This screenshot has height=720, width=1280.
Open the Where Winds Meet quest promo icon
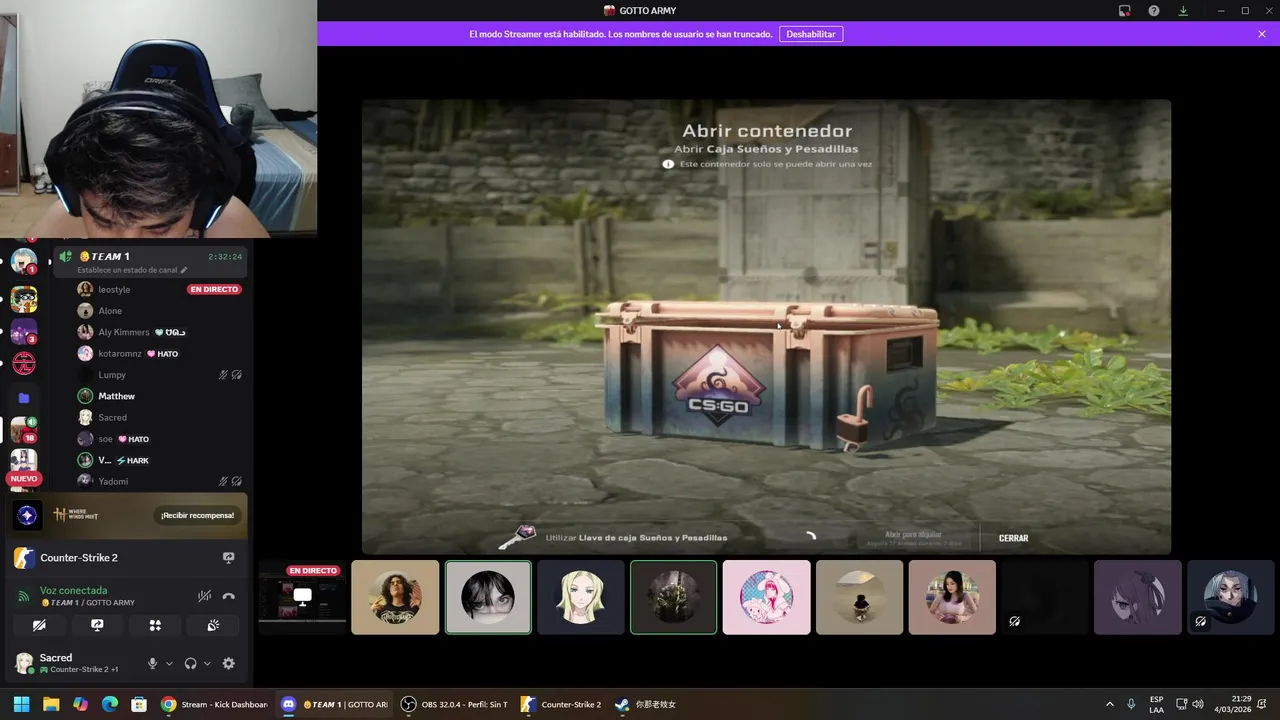27,515
